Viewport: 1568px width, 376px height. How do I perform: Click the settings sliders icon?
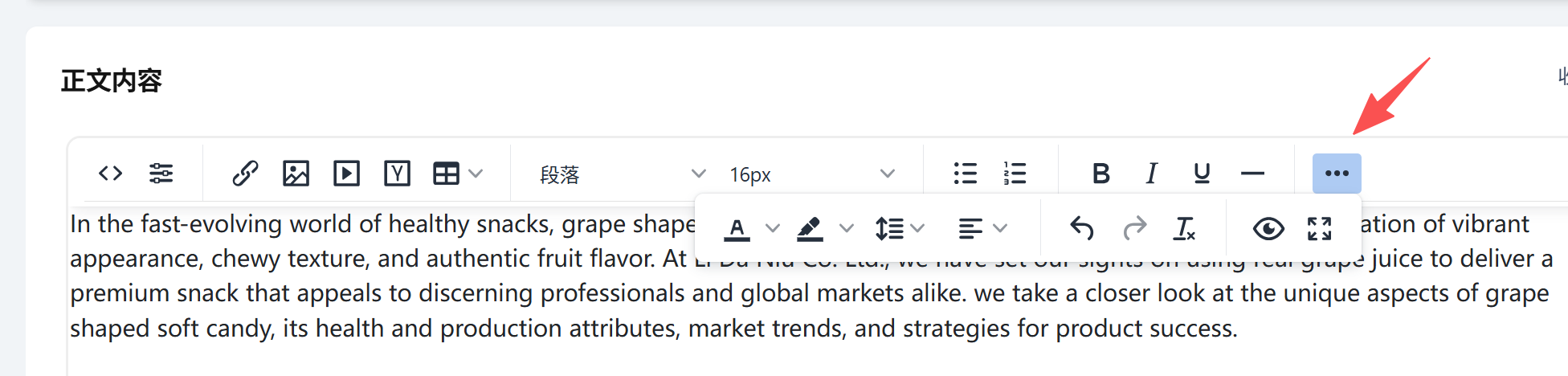tap(161, 174)
